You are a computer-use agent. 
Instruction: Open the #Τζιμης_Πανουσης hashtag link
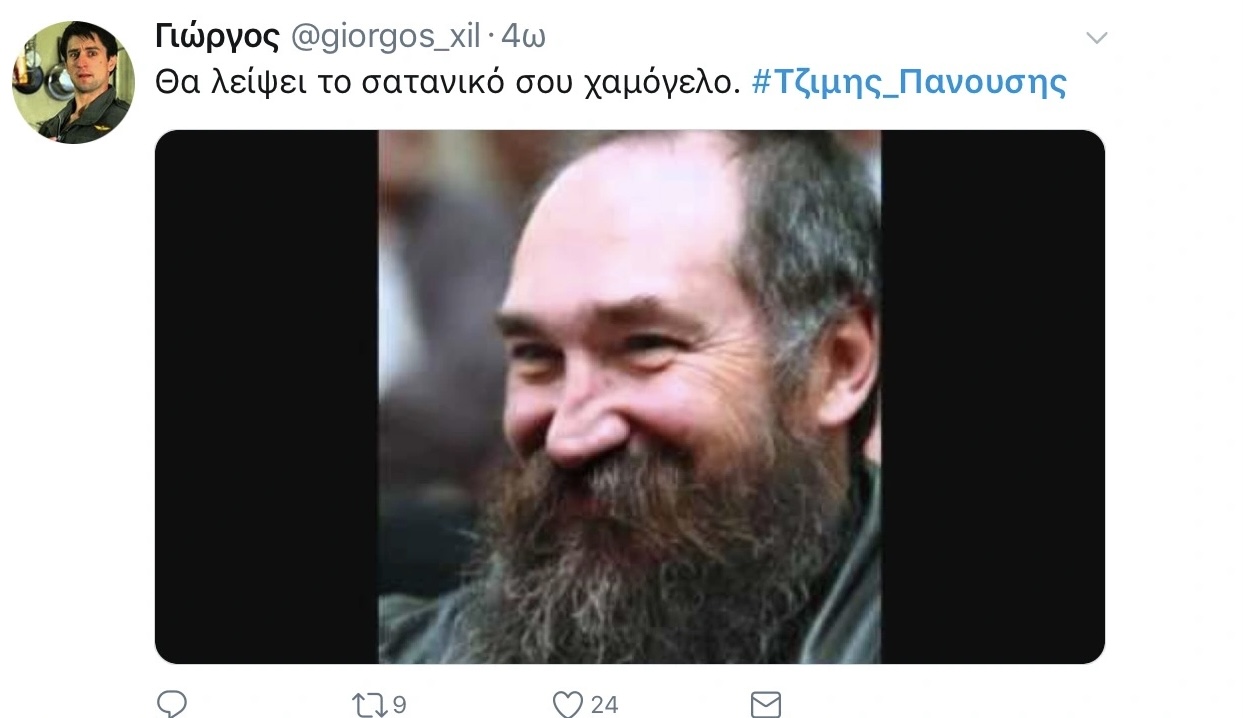(x=908, y=83)
